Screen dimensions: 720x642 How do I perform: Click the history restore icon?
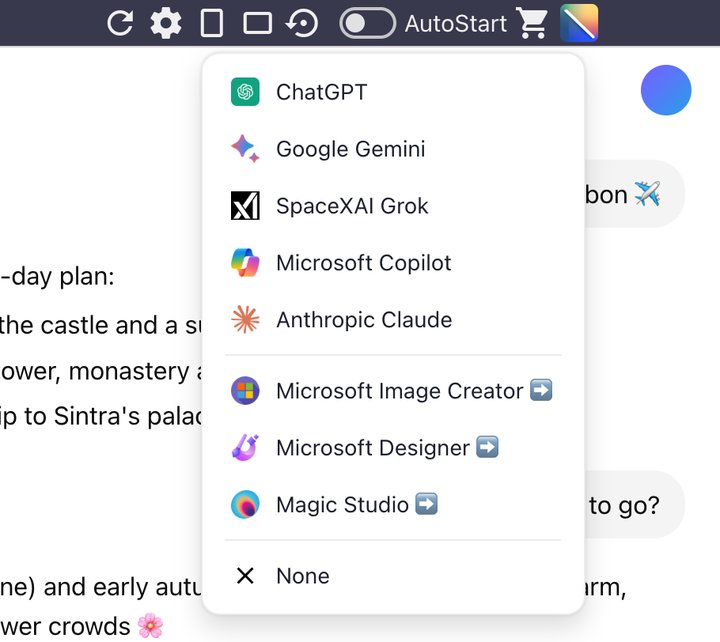[302, 23]
